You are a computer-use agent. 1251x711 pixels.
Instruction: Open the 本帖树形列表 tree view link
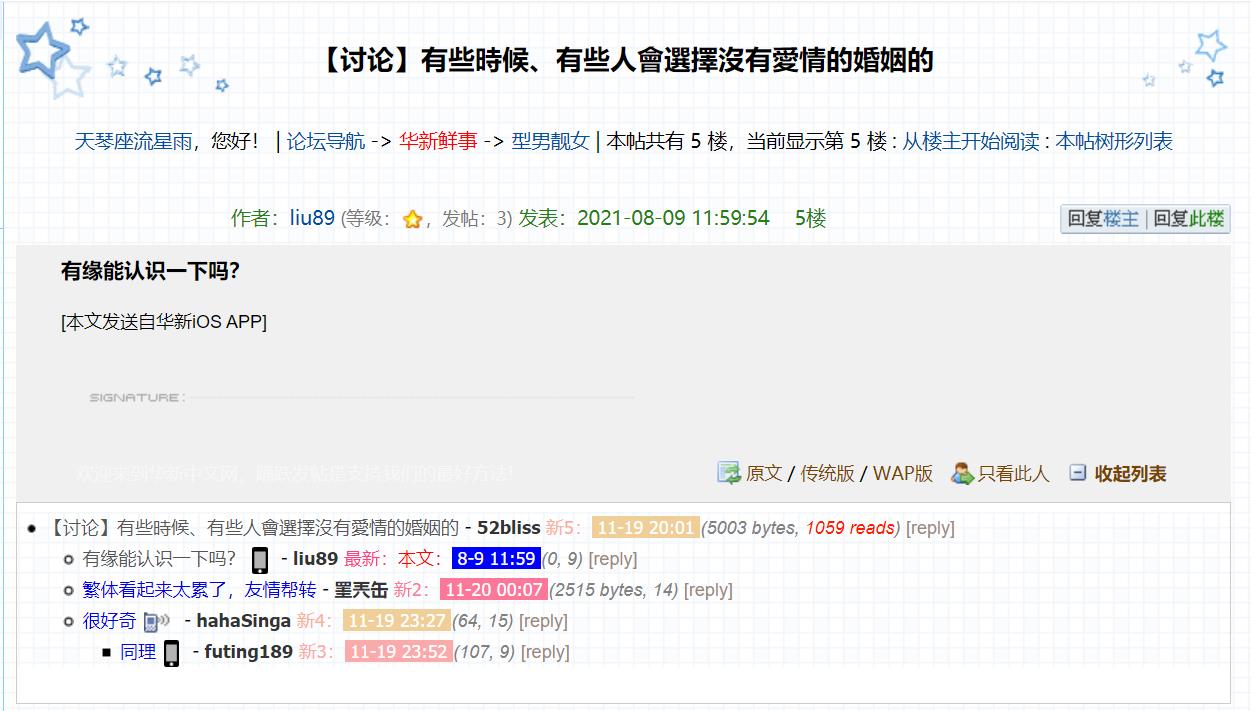(1114, 142)
